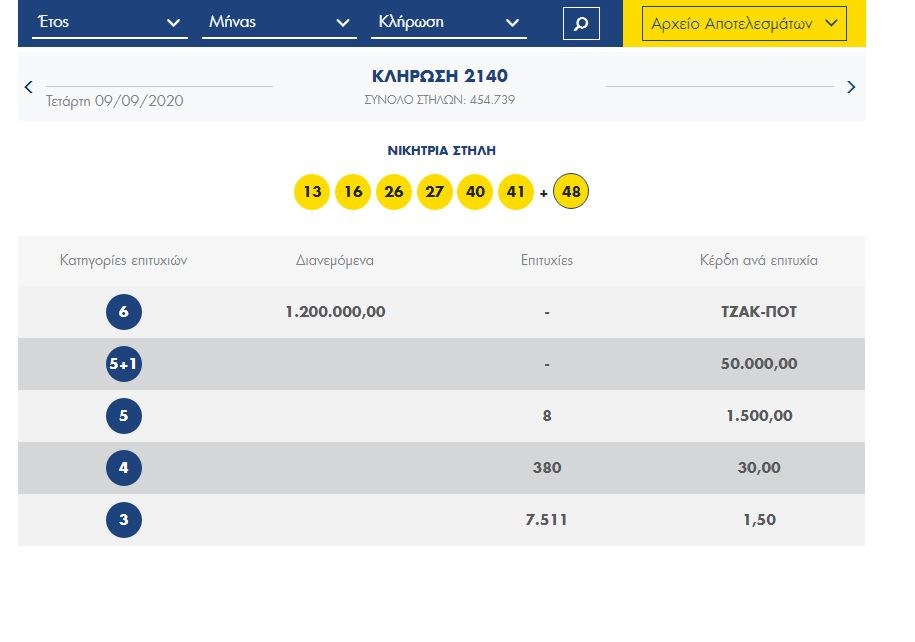Click winning number ball 13
Viewport: 915px width, 642px height.
[312, 192]
